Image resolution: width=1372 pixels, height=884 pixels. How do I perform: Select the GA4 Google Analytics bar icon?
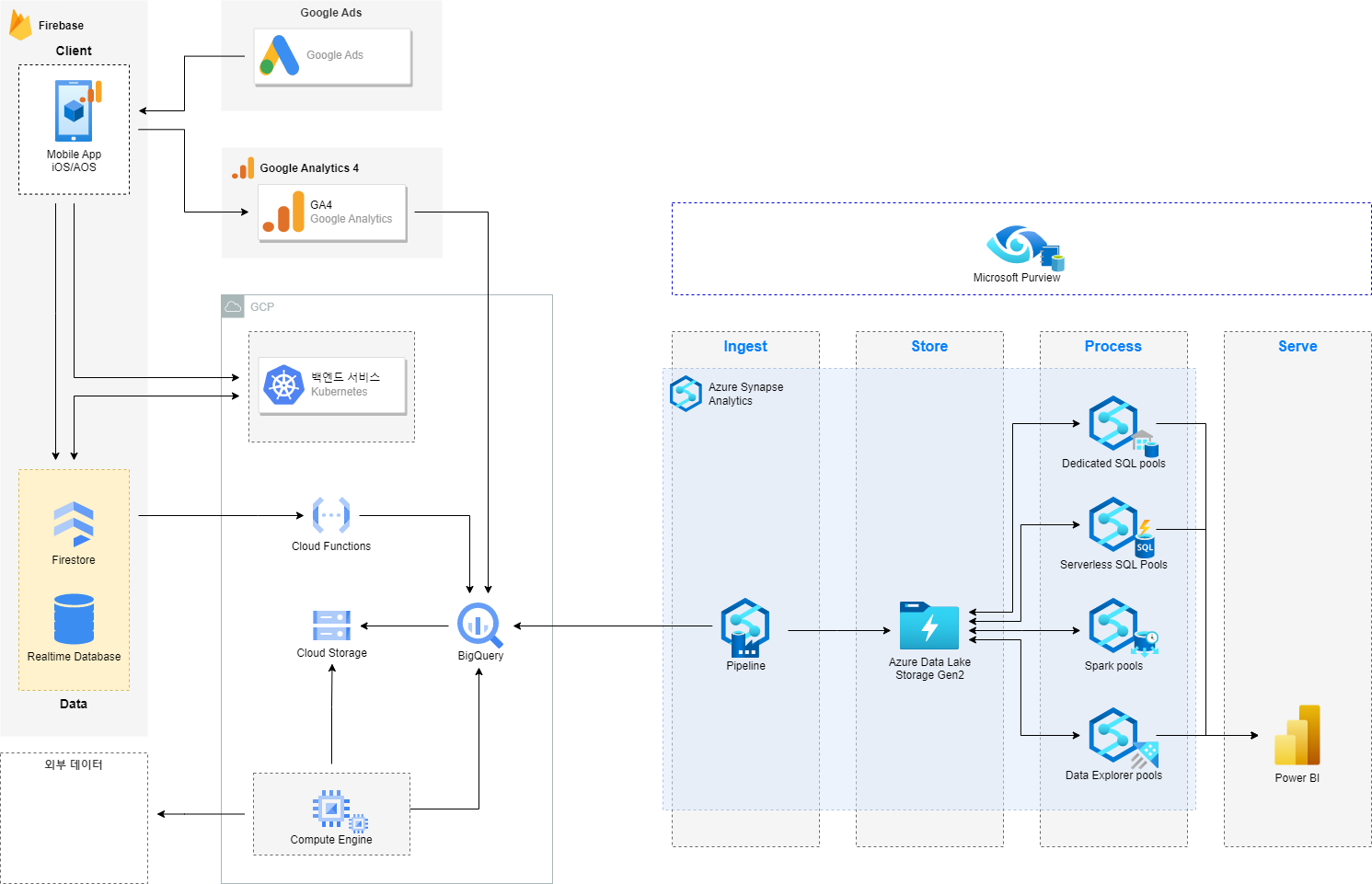tap(283, 212)
